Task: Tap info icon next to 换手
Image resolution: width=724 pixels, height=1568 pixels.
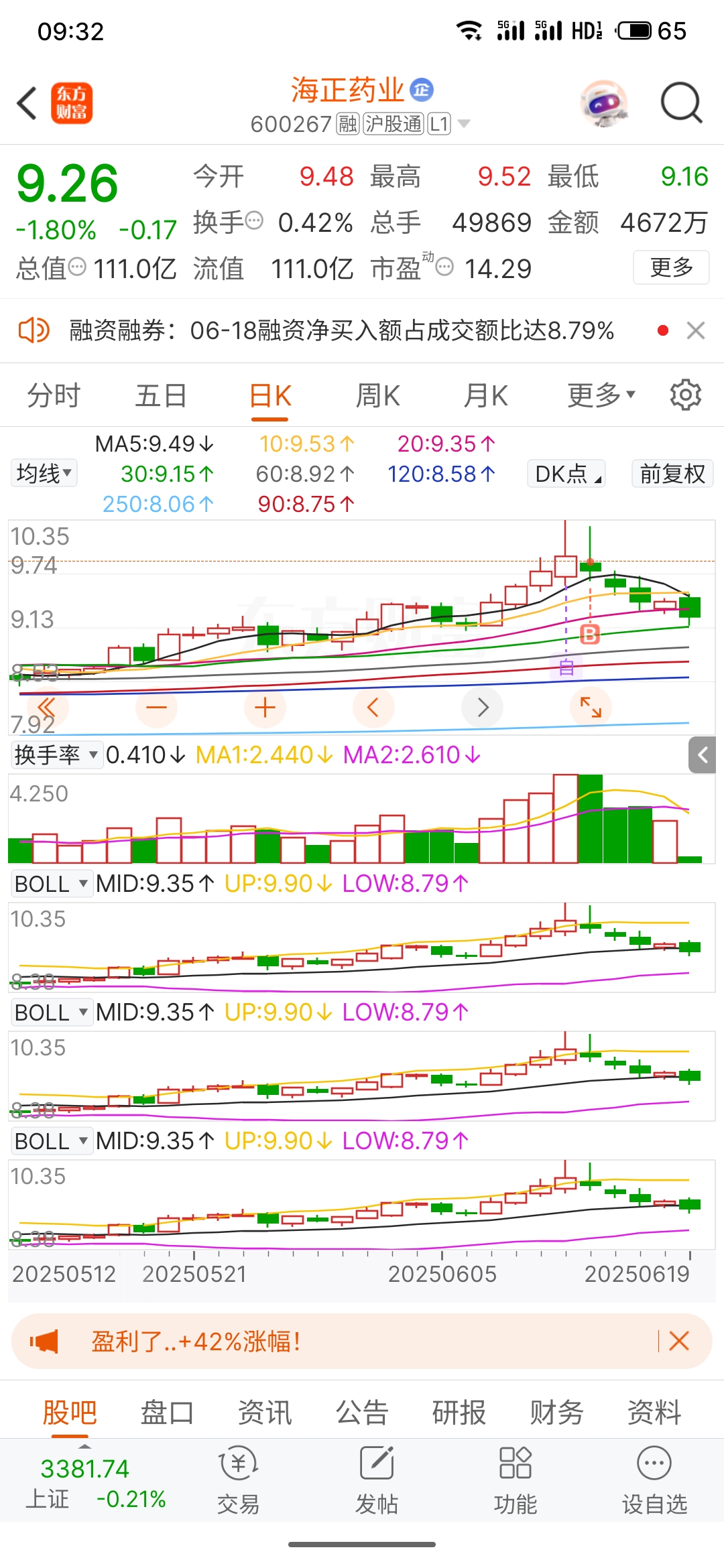Action: coord(254,220)
